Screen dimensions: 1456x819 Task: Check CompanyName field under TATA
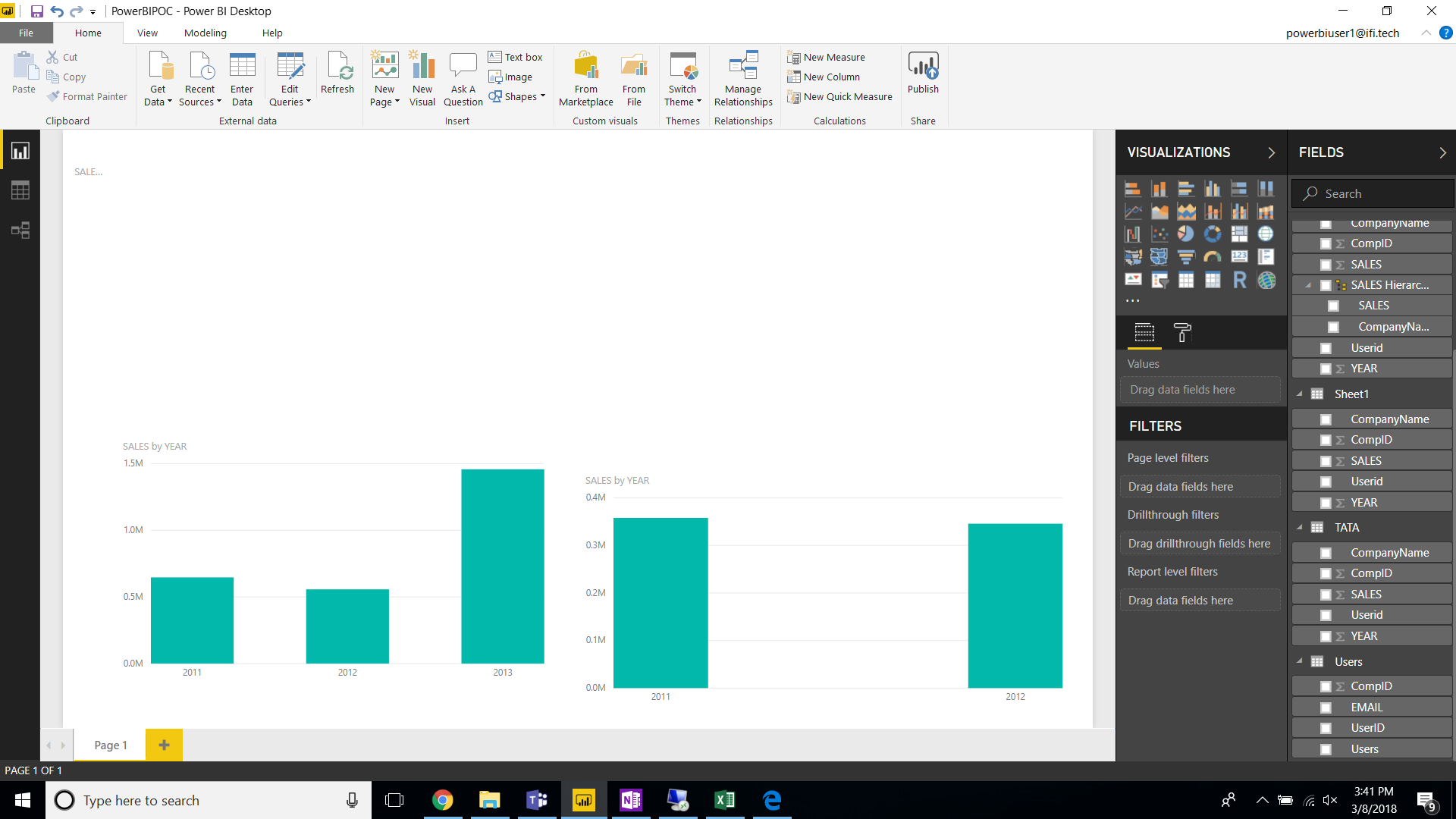[x=1326, y=553]
